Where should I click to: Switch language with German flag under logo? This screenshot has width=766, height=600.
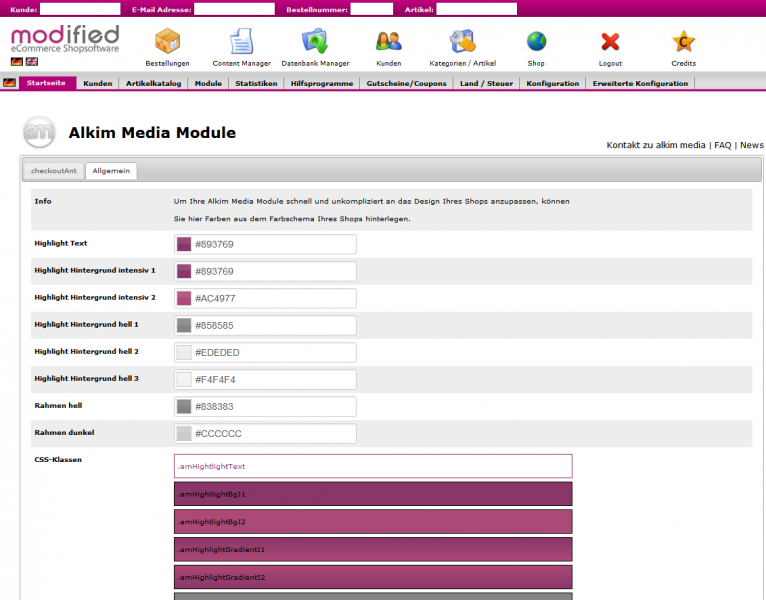coord(17,62)
